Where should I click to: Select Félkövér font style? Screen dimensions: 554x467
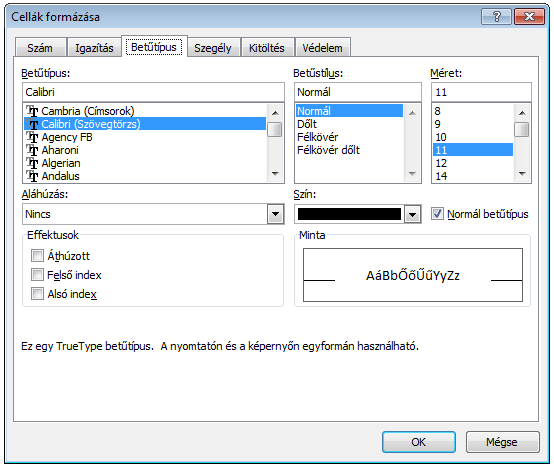[349, 137]
